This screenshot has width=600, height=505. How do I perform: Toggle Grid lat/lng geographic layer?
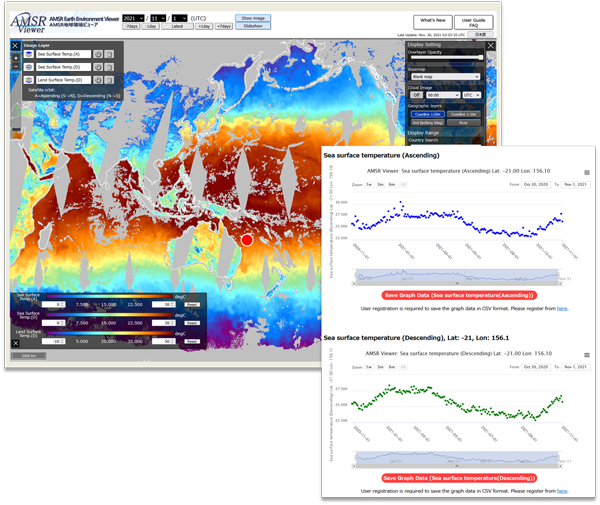427,123
